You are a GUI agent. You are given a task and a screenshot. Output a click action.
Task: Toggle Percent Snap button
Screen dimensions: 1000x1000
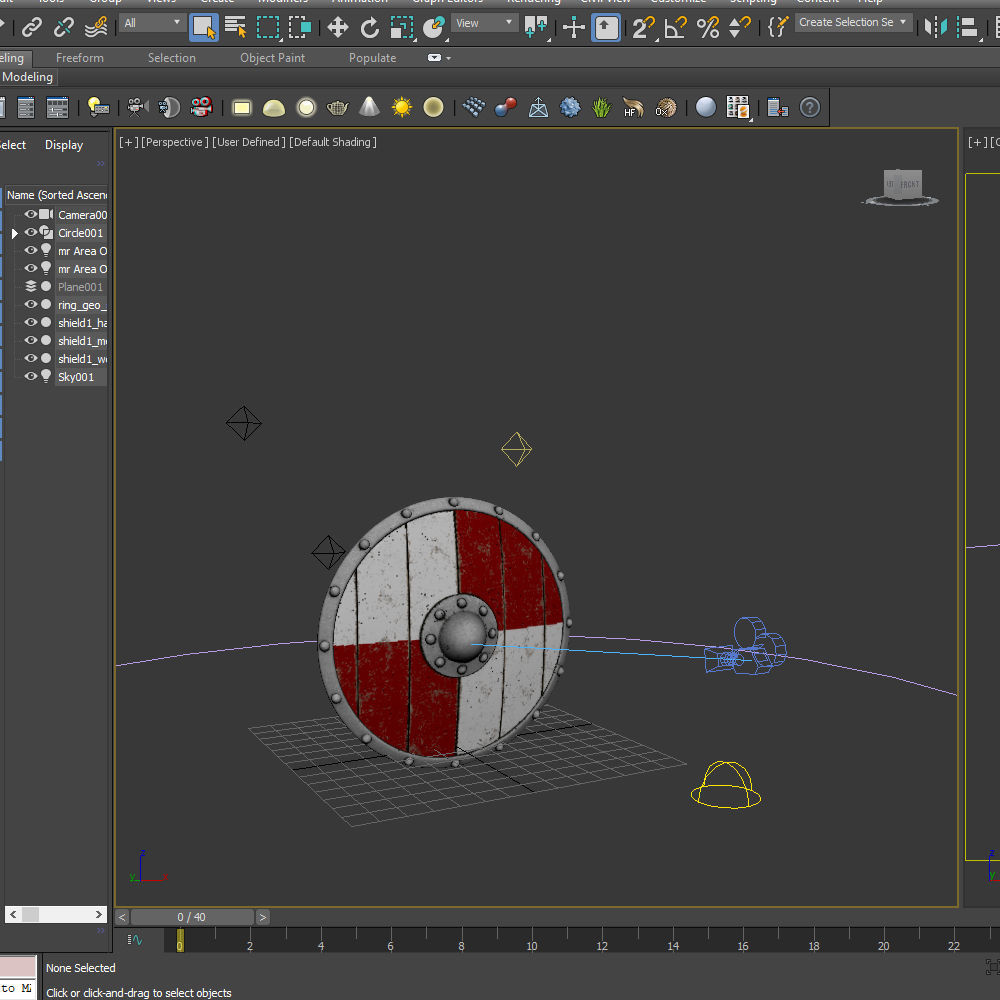pyautogui.click(x=708, y=27)
